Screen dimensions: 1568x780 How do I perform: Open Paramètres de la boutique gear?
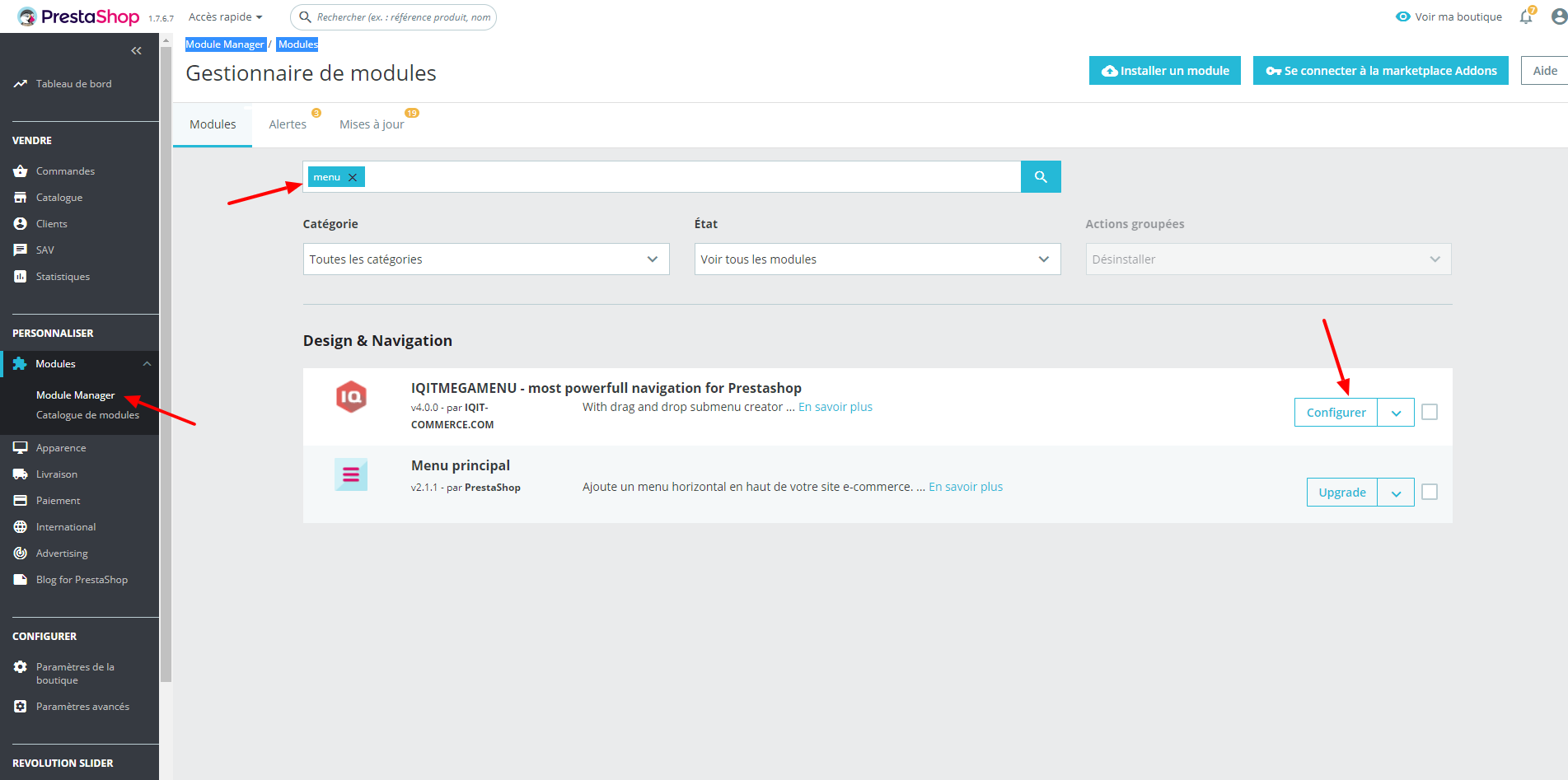point(21,667)
